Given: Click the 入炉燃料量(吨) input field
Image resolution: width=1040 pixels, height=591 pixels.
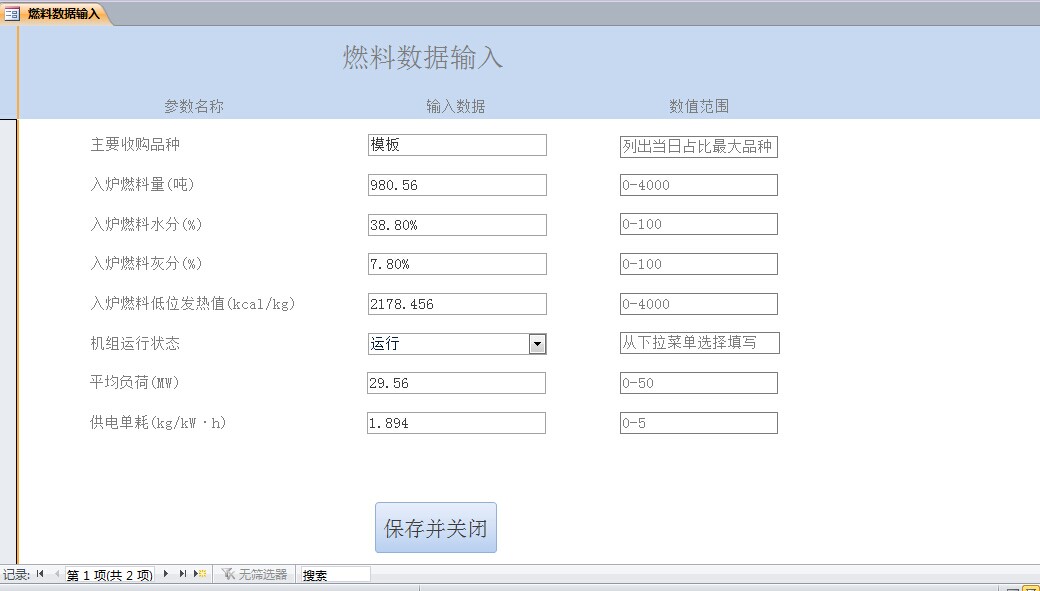Looking at the screenshot, I should [457, 185].
